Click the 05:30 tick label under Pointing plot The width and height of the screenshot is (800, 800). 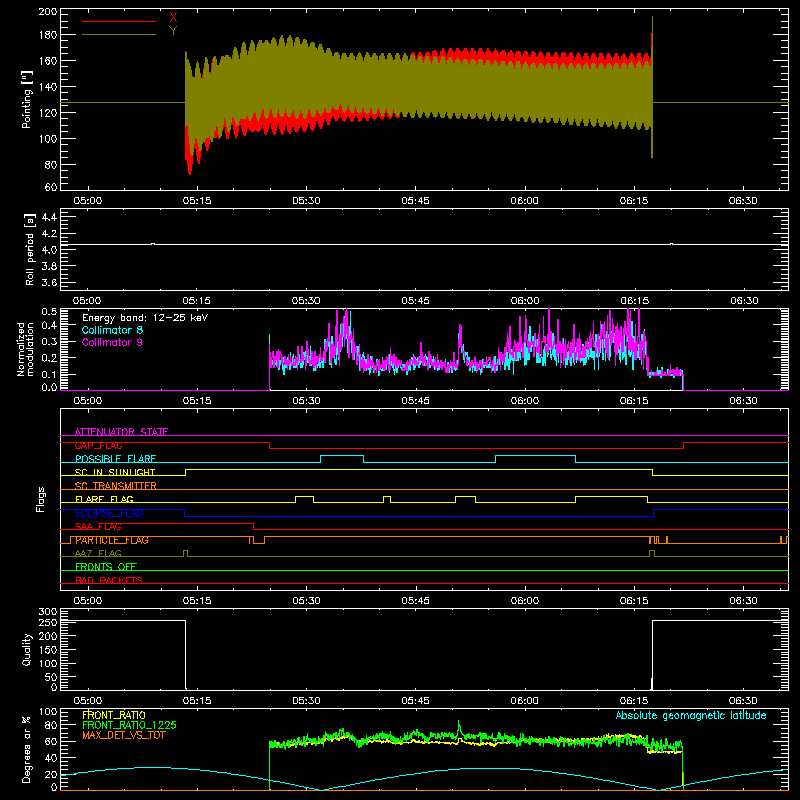[306, 201]
